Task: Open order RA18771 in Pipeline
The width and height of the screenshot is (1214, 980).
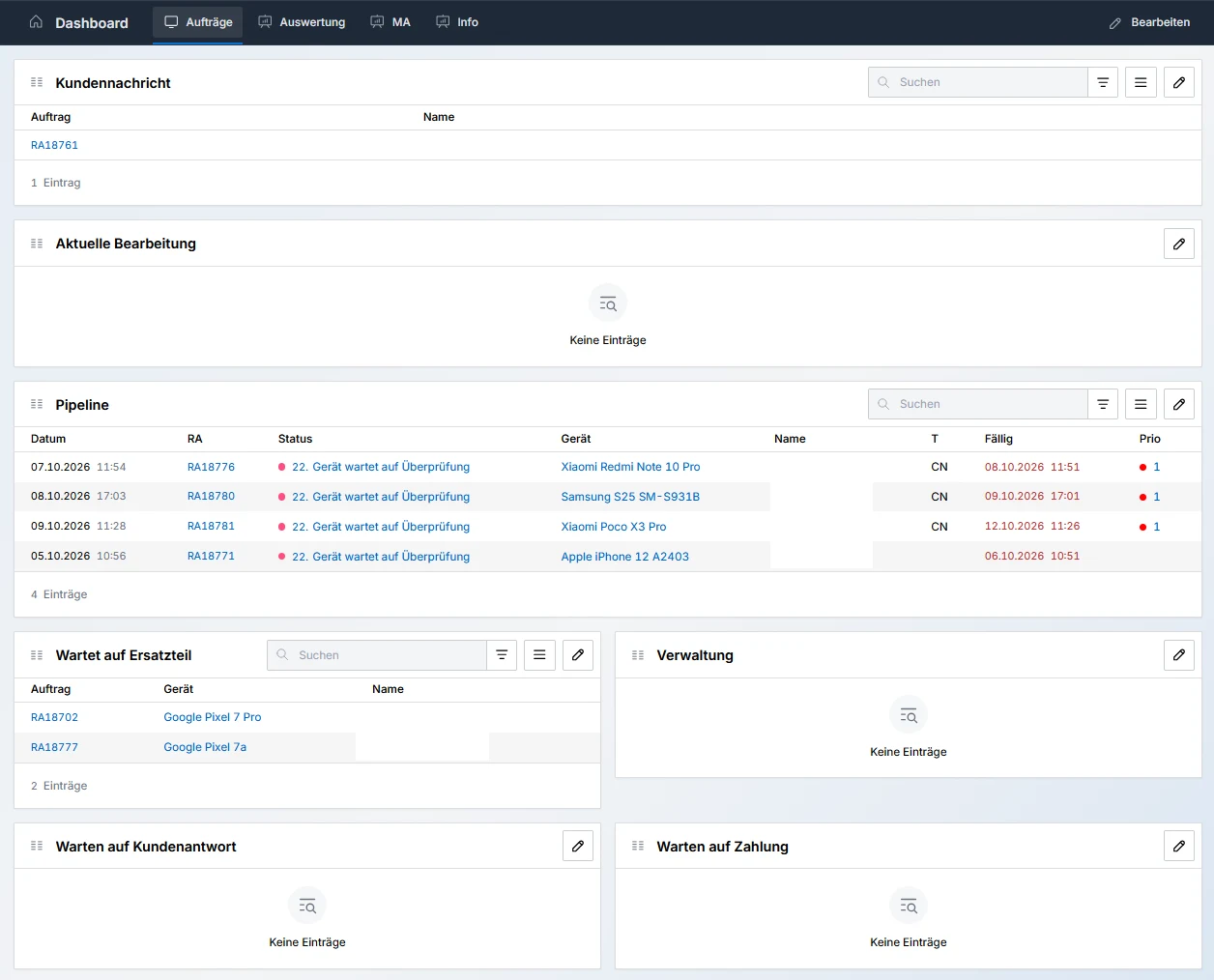Action: click(x=211, y=556)
